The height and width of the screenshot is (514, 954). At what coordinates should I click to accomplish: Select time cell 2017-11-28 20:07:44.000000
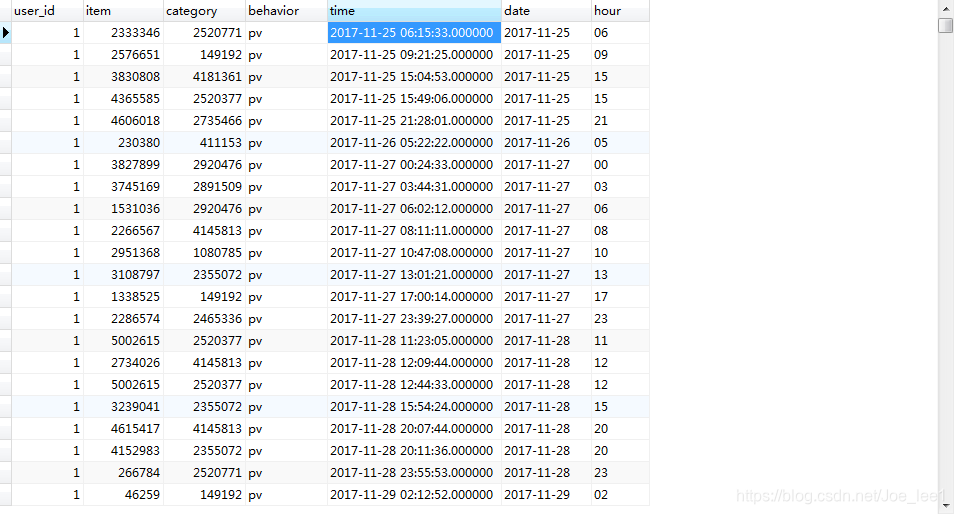point(414,429)
